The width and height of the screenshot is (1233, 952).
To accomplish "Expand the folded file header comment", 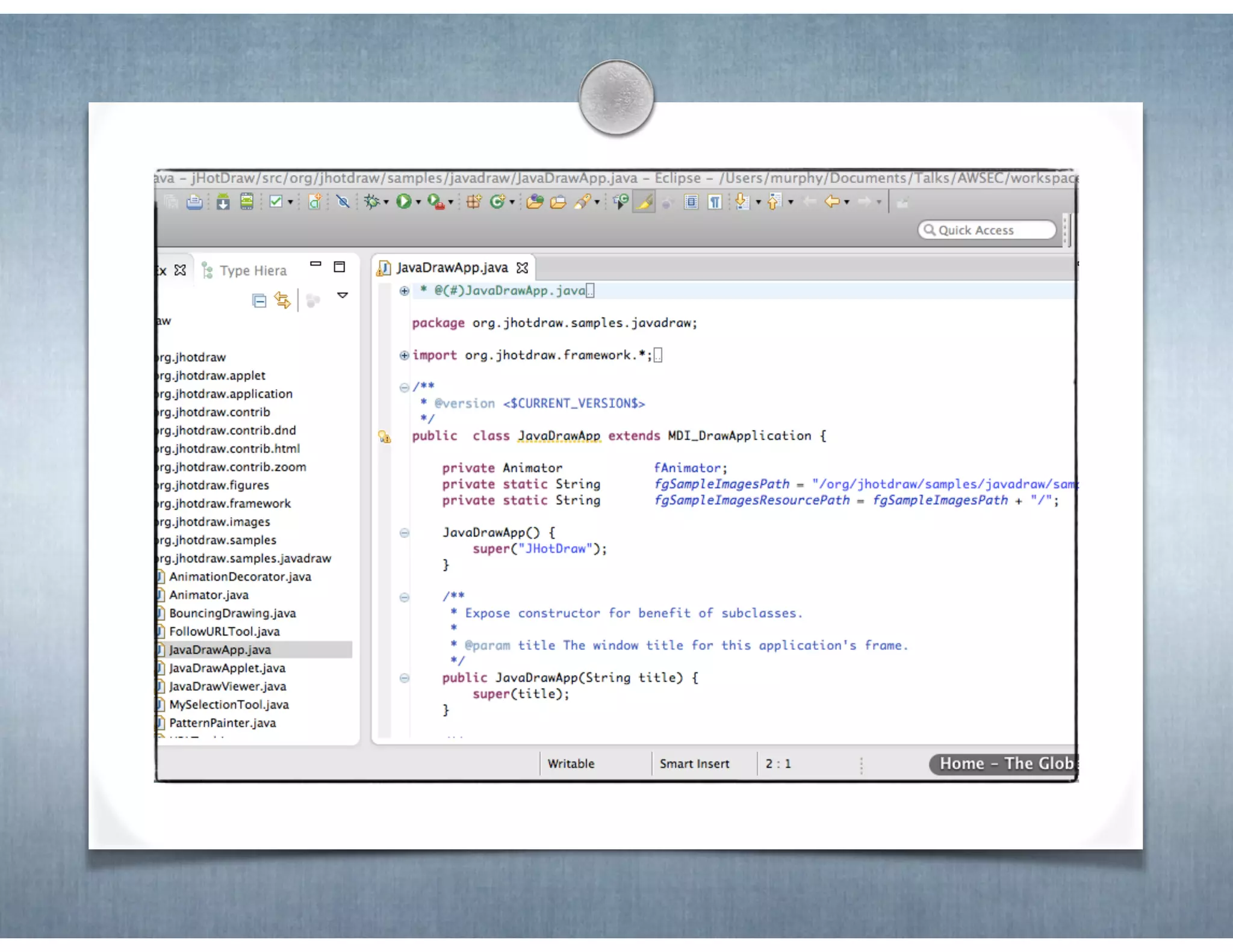I will 405,291.
